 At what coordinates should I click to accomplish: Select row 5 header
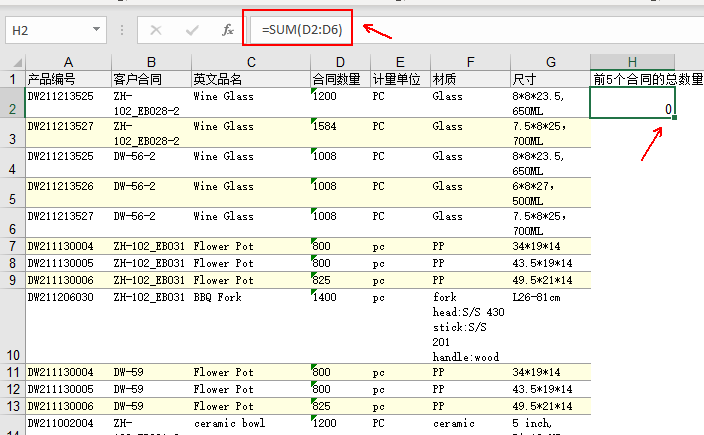[x=13, y=193]
